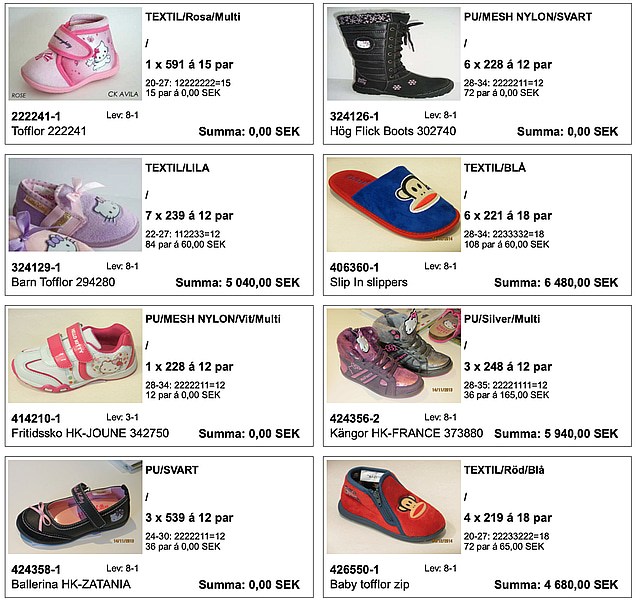The image size is (640, 600).
Task: Click article number 406360-1
Action: pos(354,267)
